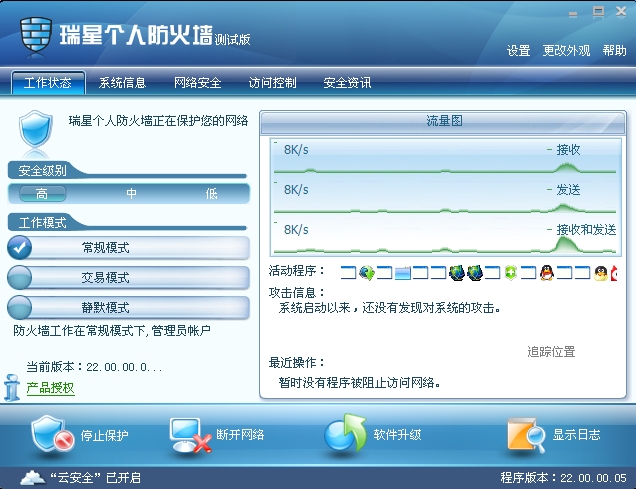Click the globe with green arrow program icon
Image resolution: width=636 pixels, height=489 pixels.
pyautogui.click(x=367, y=273)
